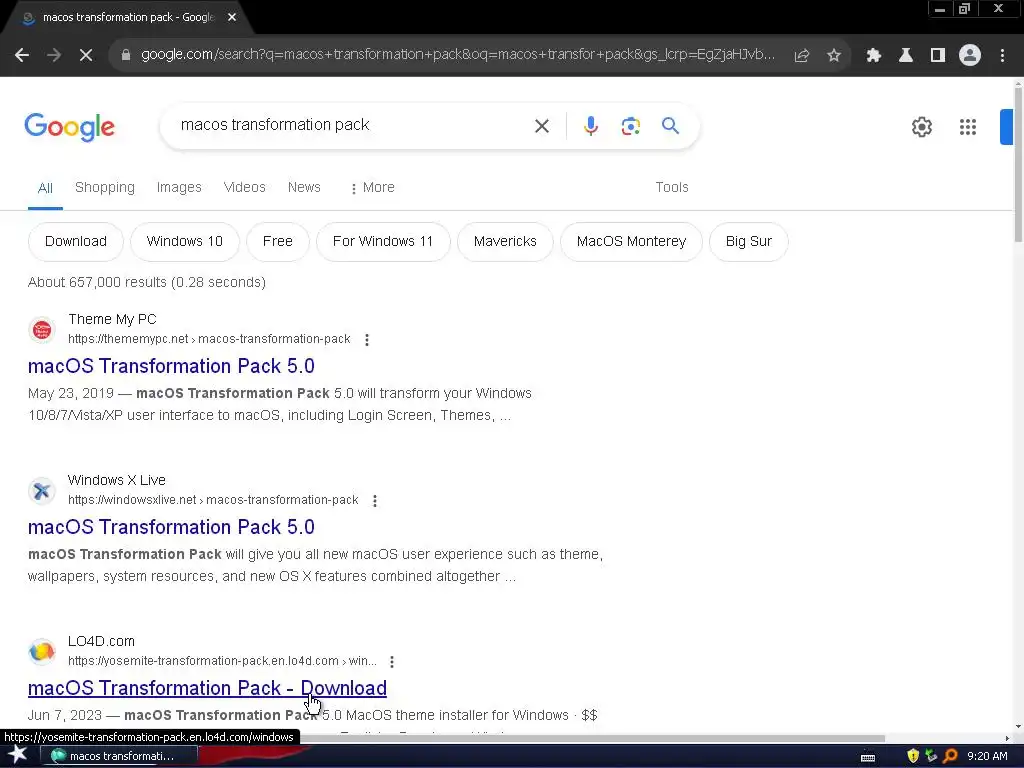Go to the Google logo homepage
Screen dimensions: 1024x768
[69, 127]
